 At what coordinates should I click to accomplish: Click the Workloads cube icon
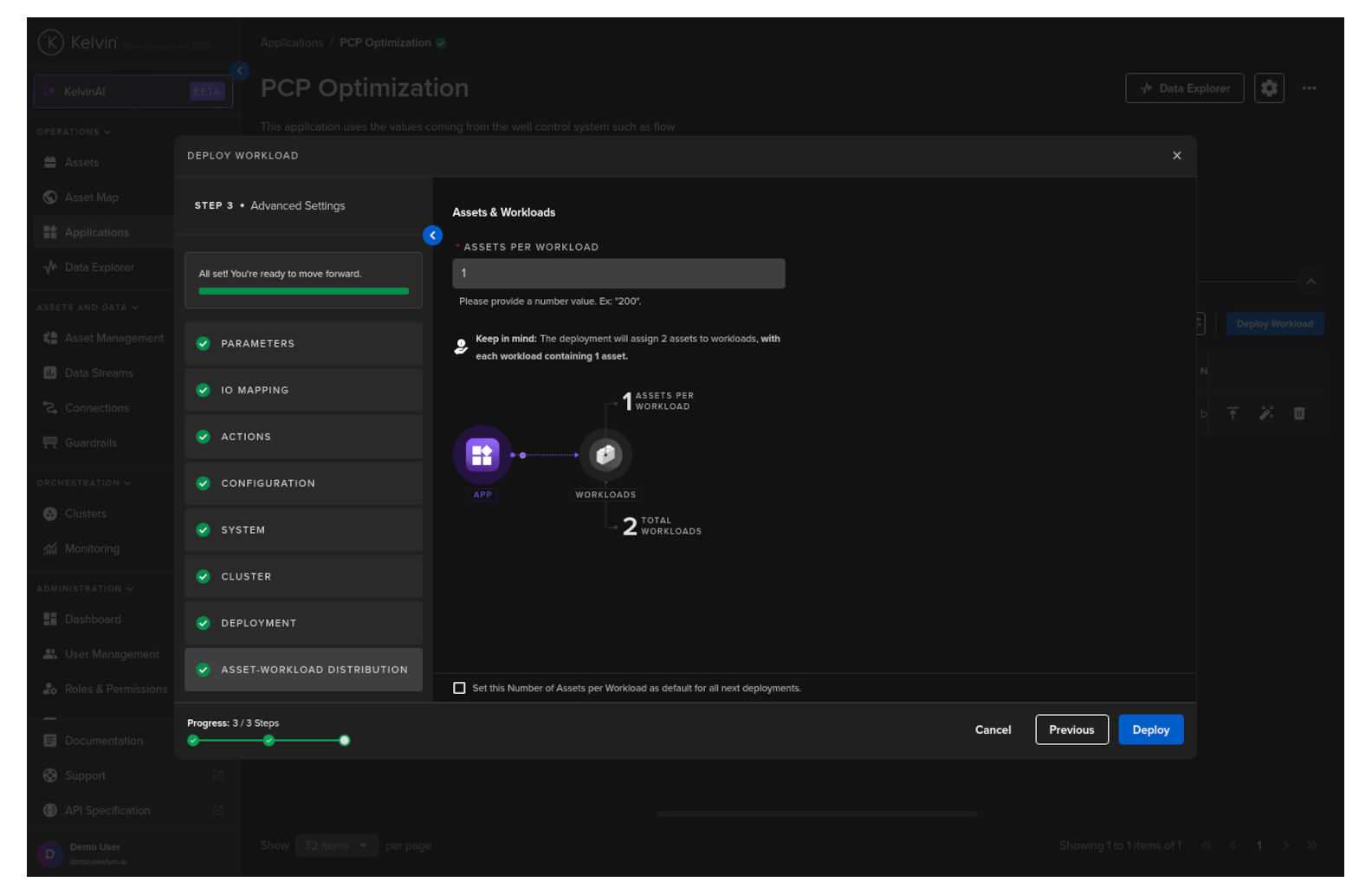pyautogui.click(x=605, y=455)
